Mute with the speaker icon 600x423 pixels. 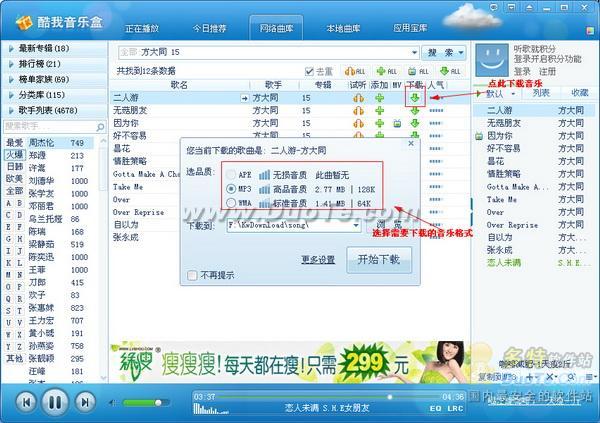tap(113, 403)
